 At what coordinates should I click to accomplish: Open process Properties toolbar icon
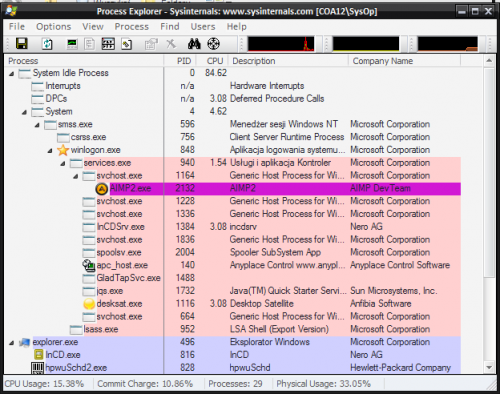(x=151, y=44)
